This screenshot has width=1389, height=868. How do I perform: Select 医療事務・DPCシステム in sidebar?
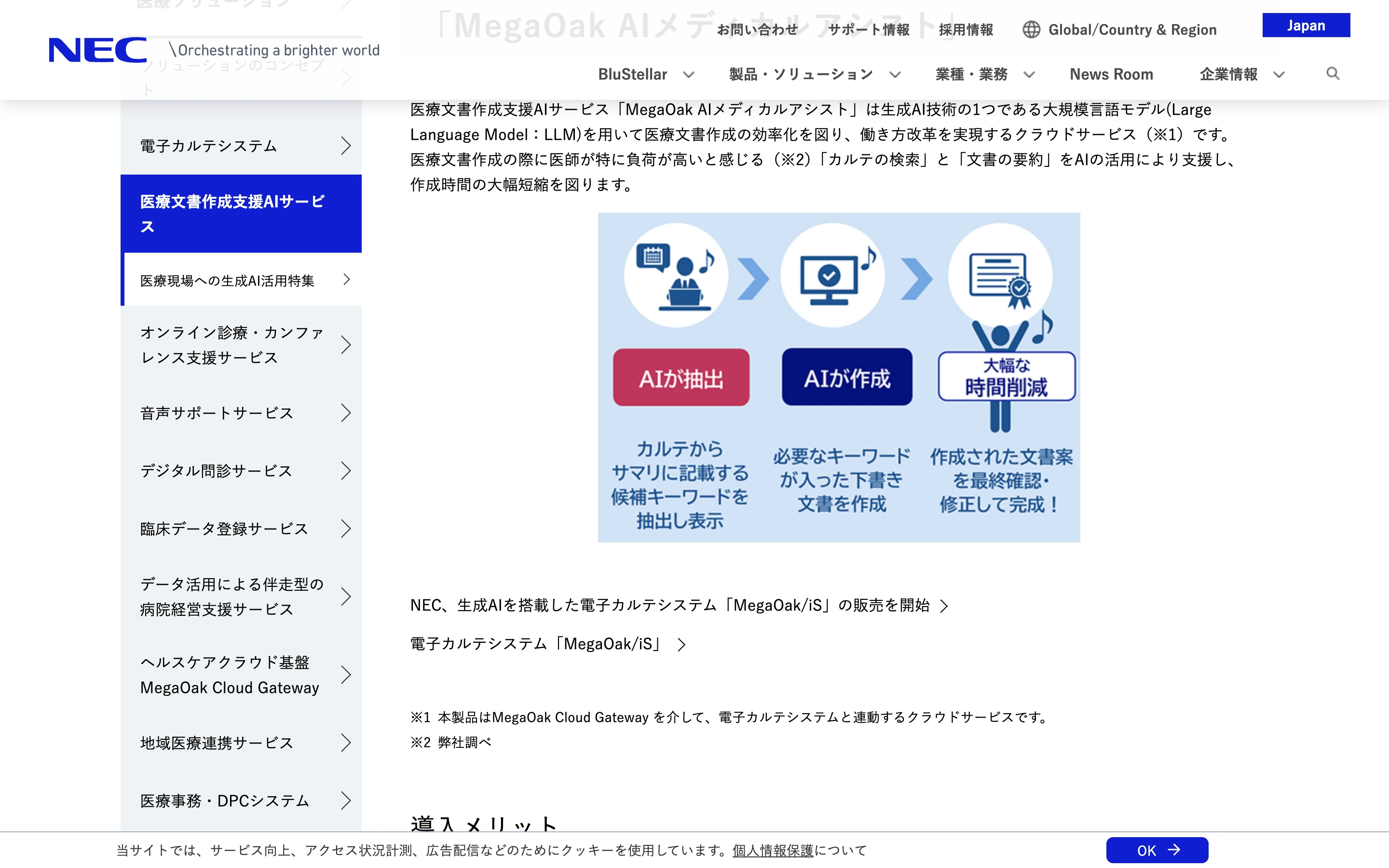(241, 800)
